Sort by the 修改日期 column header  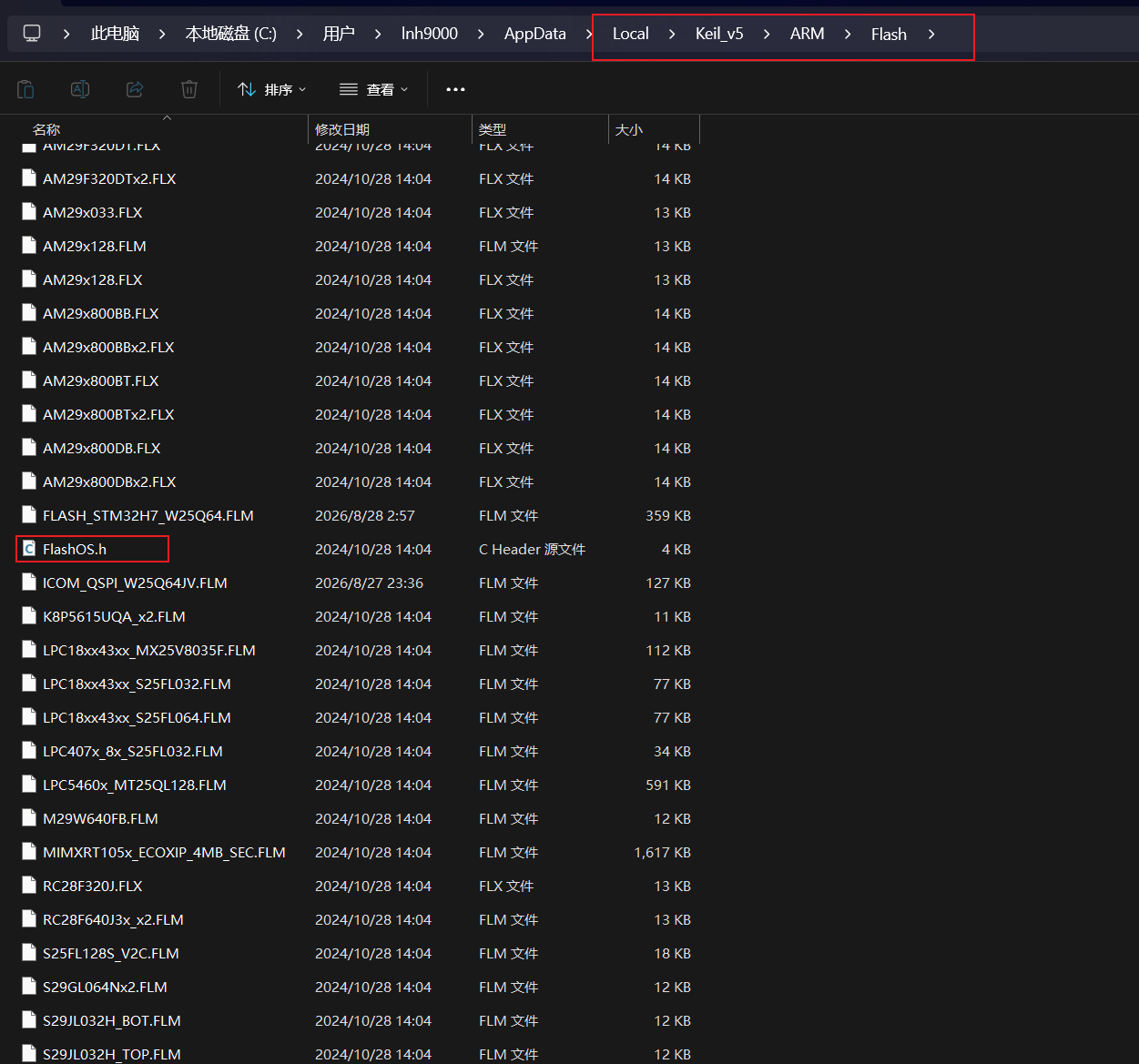pyautogui.click(x=342, y=129)
